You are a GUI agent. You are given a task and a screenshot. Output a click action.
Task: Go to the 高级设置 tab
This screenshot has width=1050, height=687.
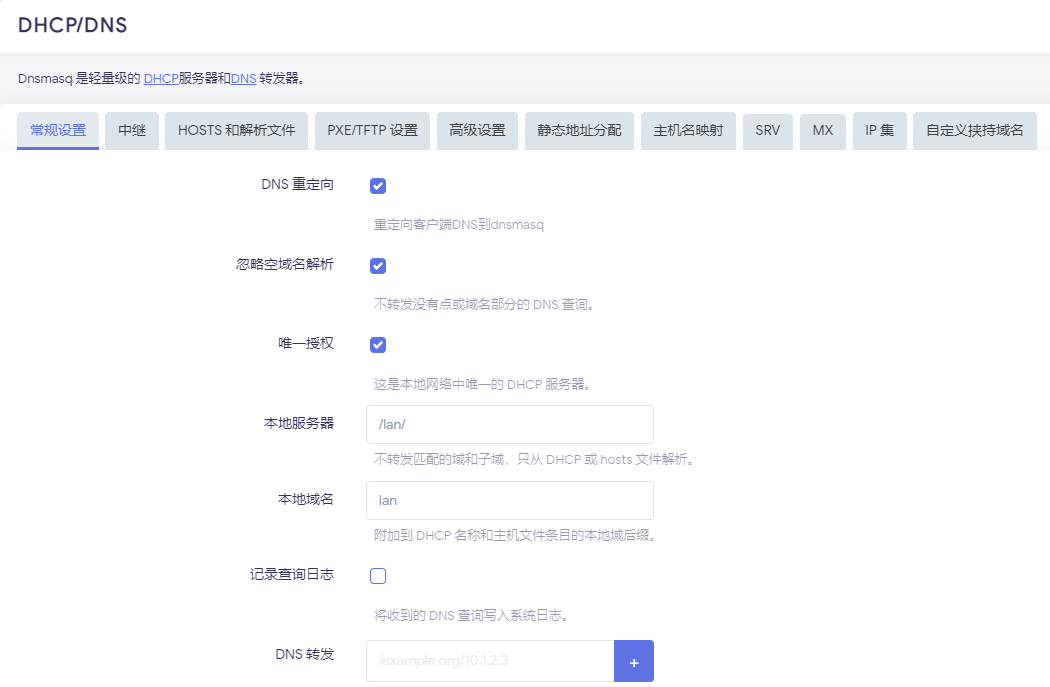pyautogui.click(x=477, y=131)
